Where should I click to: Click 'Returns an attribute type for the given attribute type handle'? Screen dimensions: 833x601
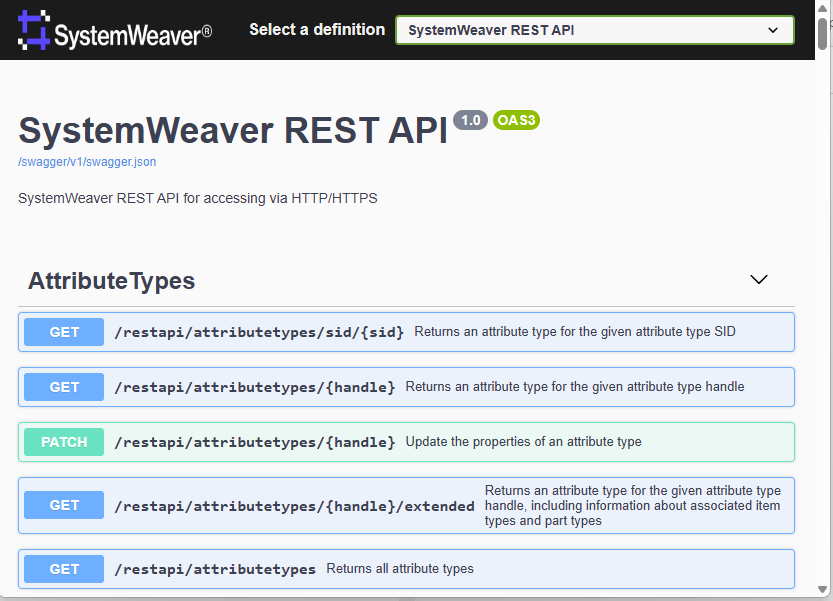(x=575, y=386)
